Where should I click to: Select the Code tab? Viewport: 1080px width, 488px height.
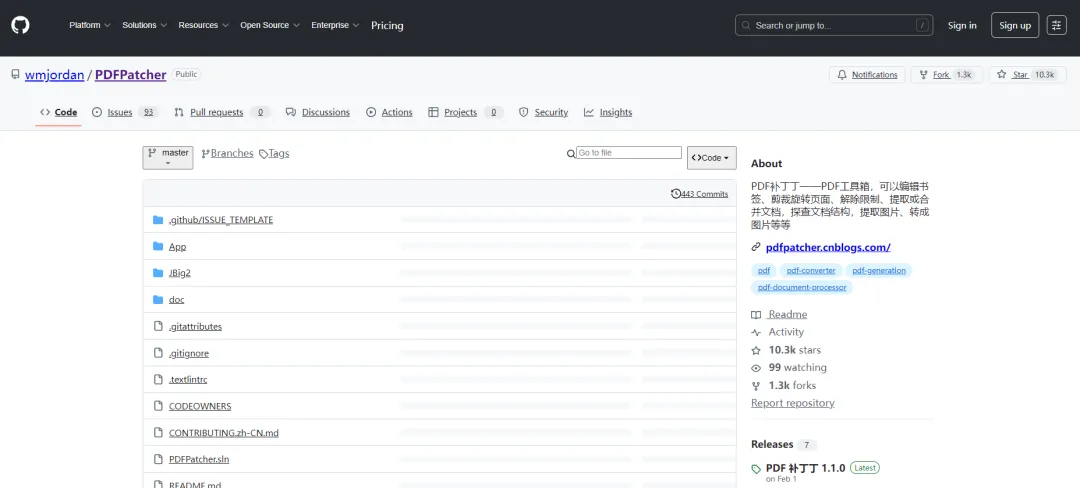59,112
